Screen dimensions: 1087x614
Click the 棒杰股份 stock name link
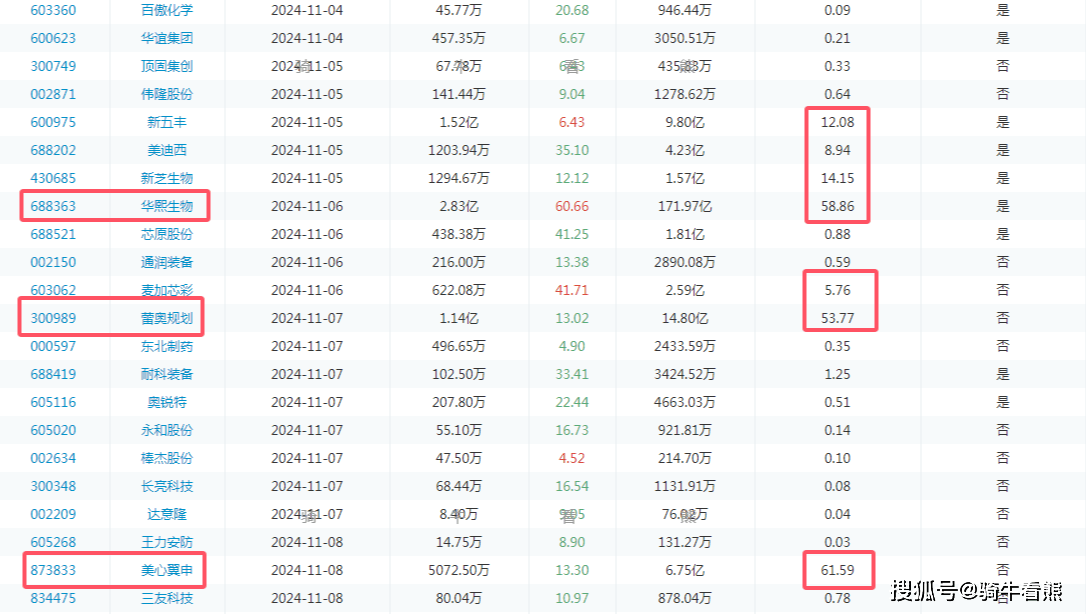click(x=166, y=458)
